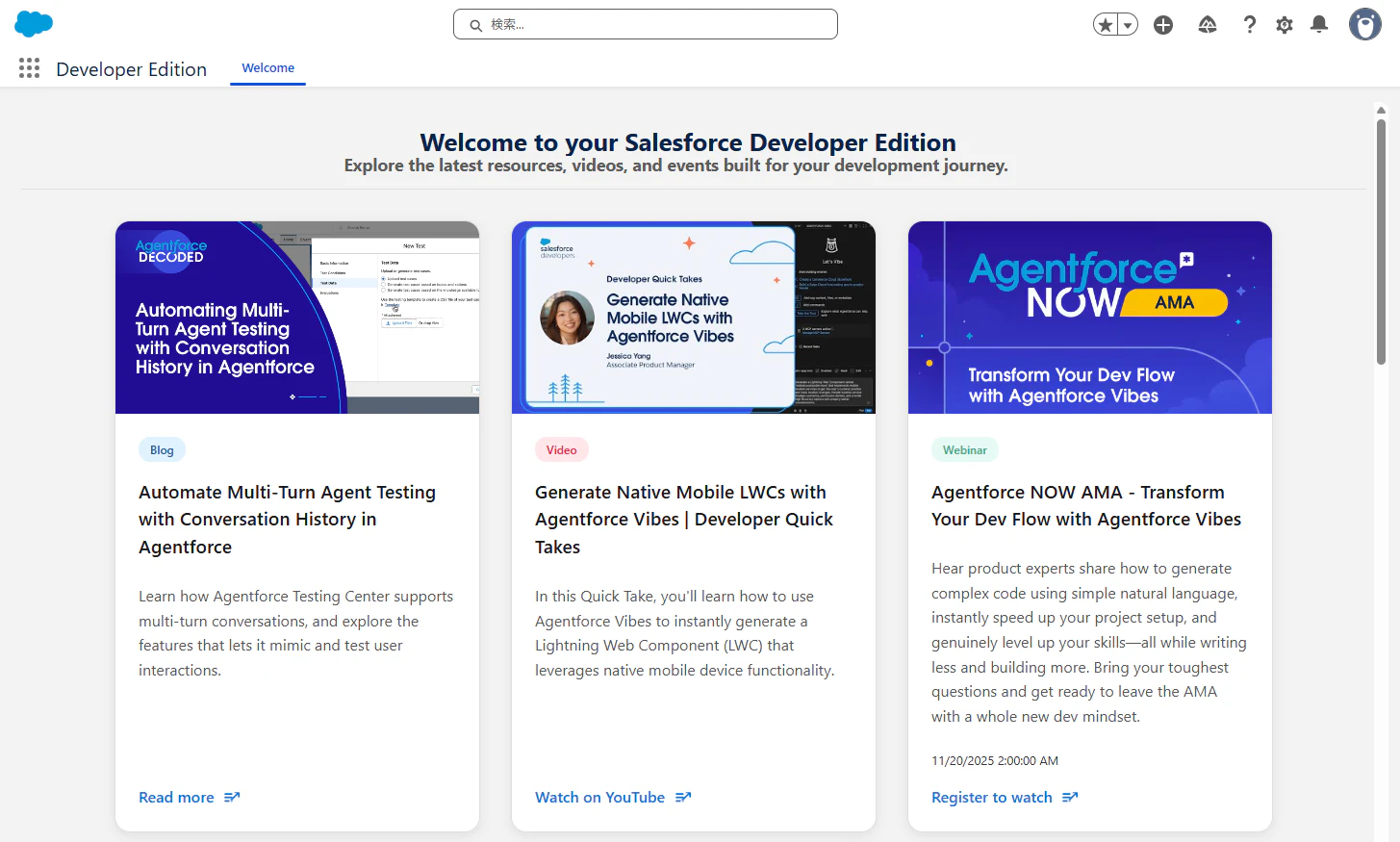The width and height of the screenshot is (1400, 842).
Task: Click the Automate Multi-Turn Agent Testing card title
Action: pyautogui.click(x=287, y=520)
